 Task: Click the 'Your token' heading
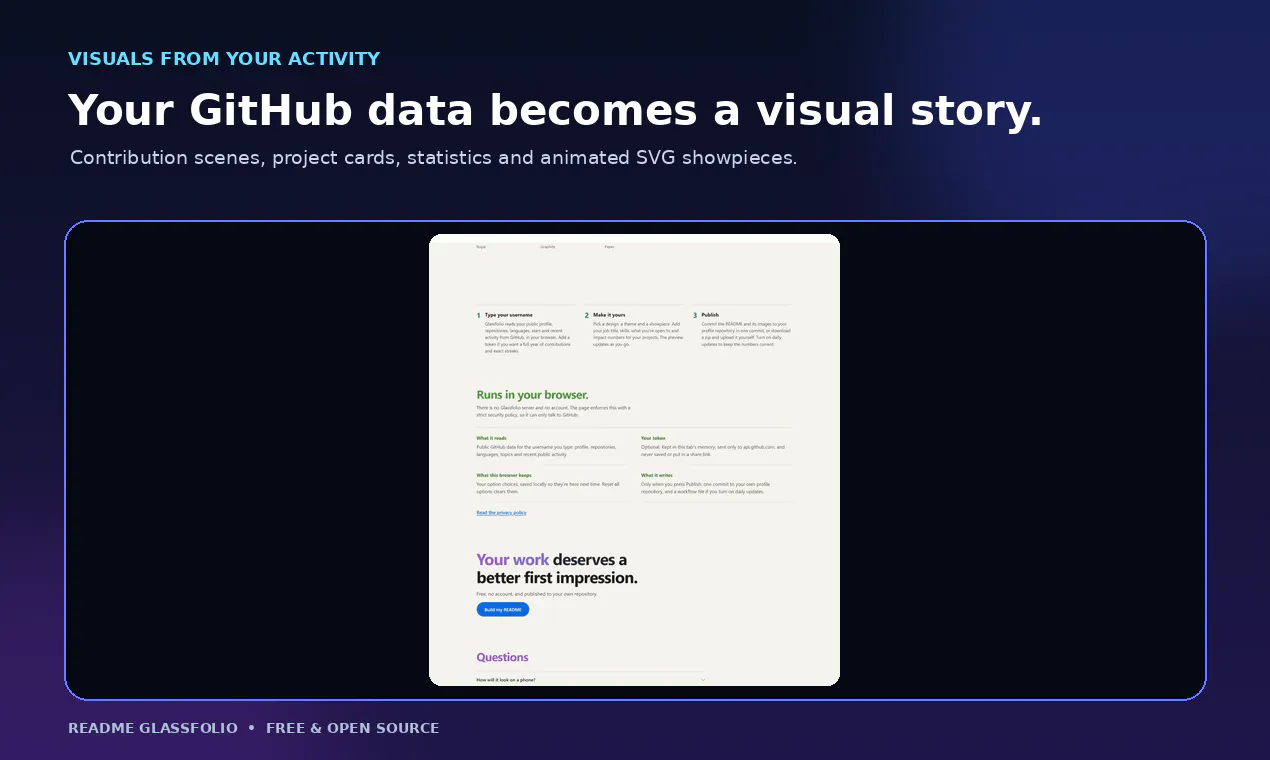pyautogui.click(x=653, y=438)
